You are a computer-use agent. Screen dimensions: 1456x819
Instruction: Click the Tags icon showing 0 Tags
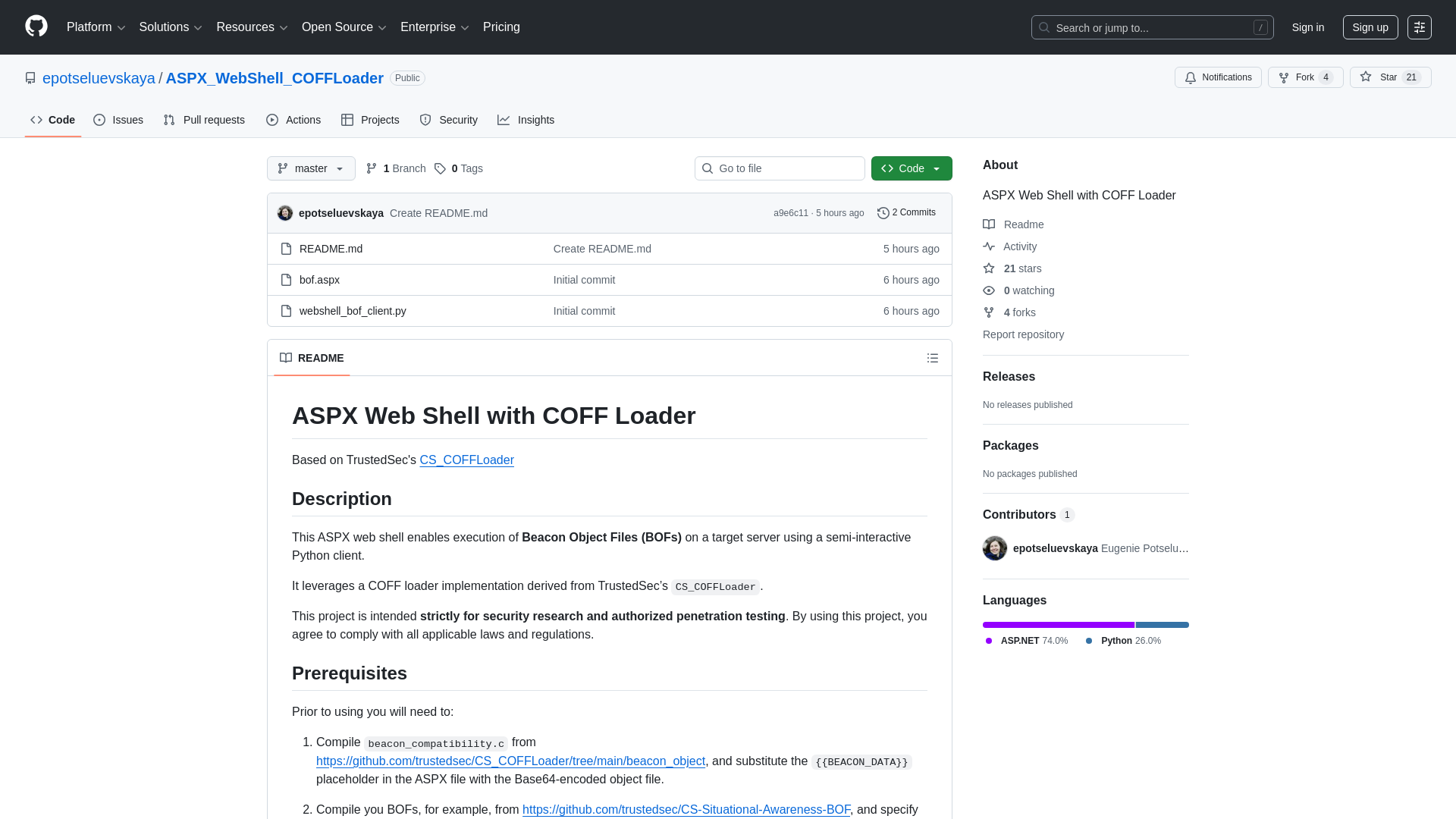point(441,168)
